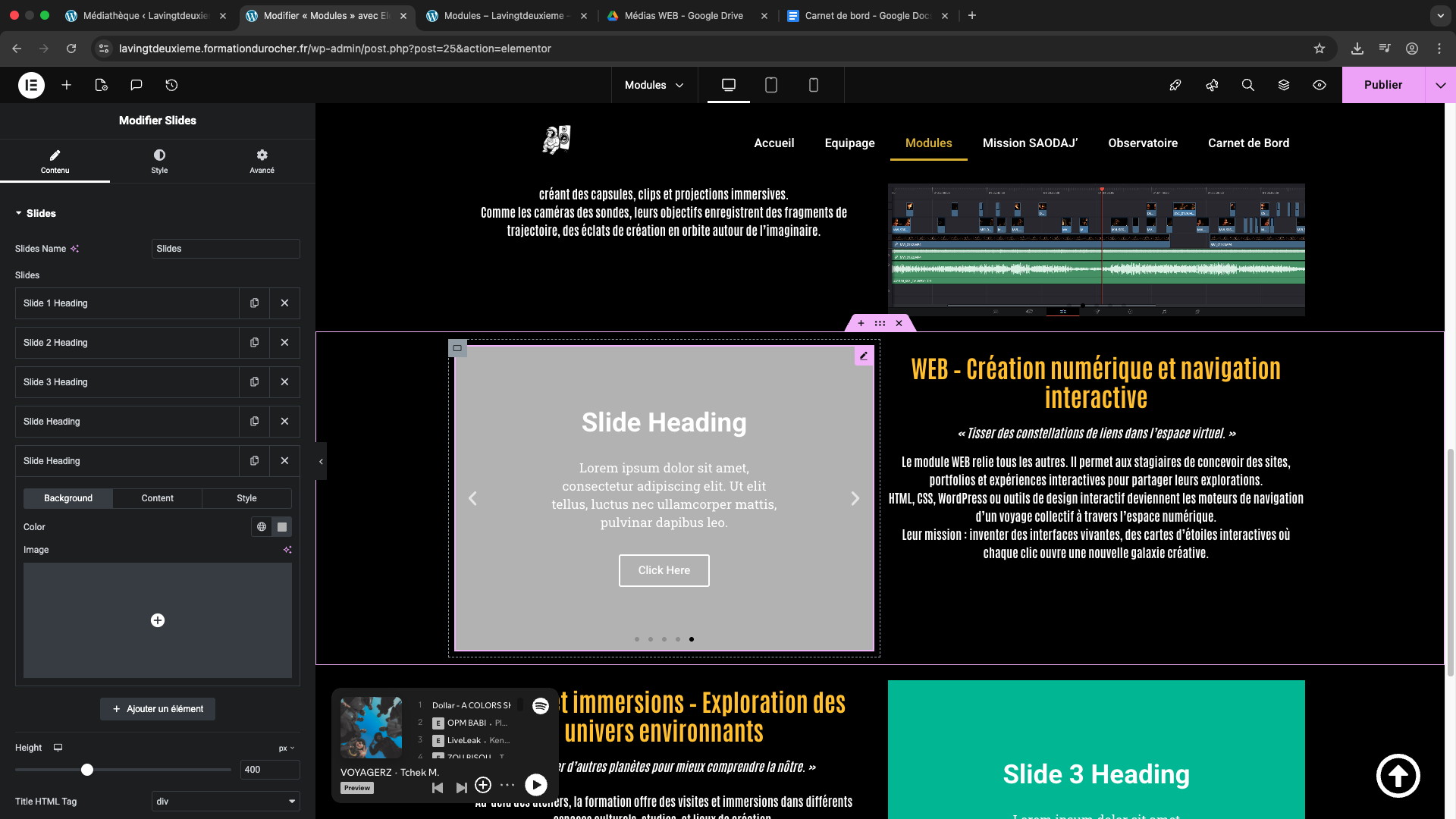Open the slide background color swatch

[x=282, y=527]
